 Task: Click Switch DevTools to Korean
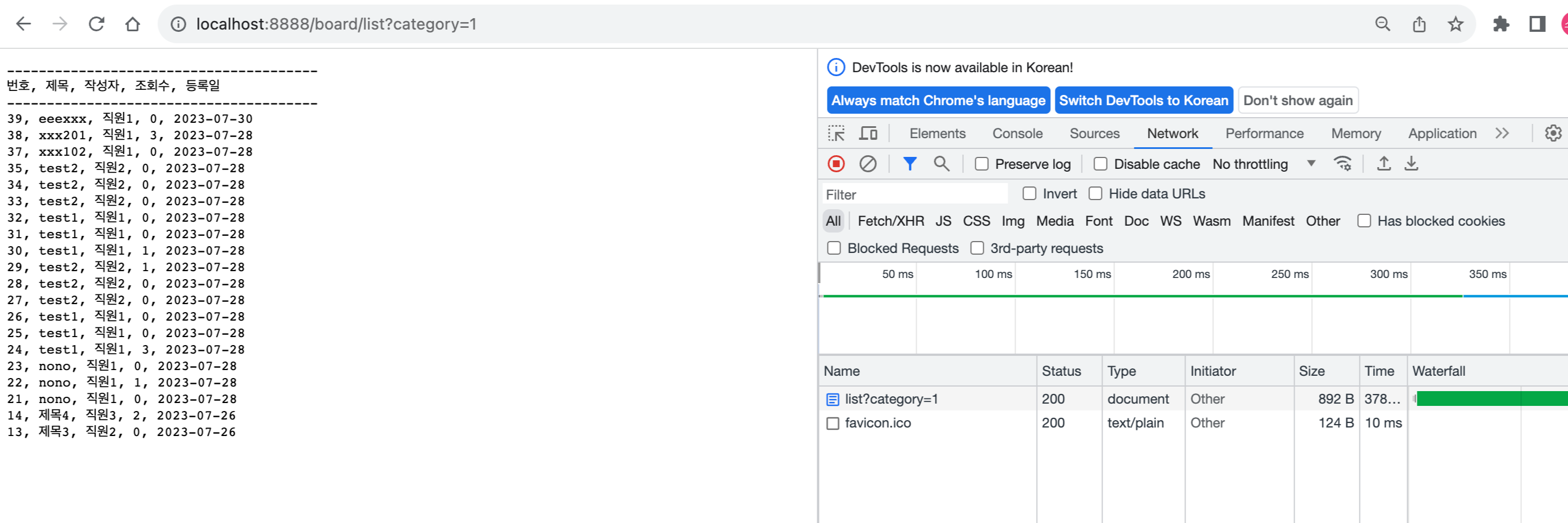pos(1143,101)
